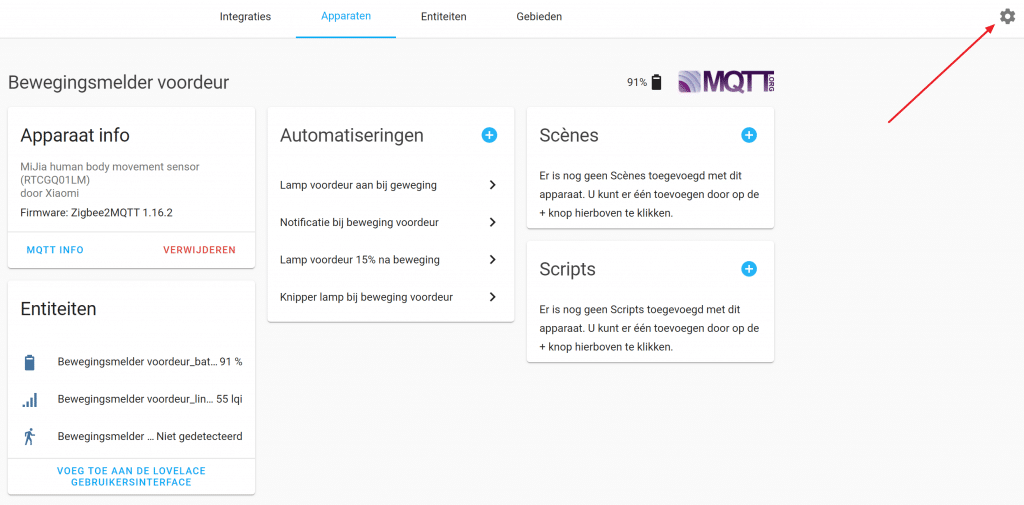This screenshot has height=505, width=1024.
Task: Open device settings via gear icon
Action: pyautogui.click(x=1007, y=16)
